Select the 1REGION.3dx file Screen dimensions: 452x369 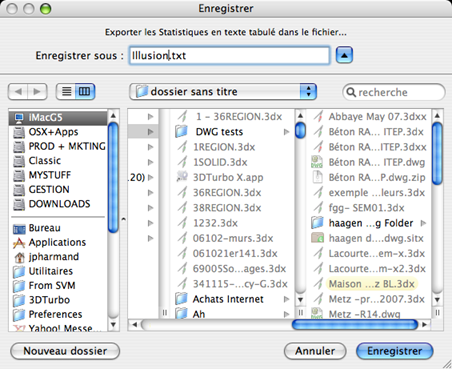point(216,147)
